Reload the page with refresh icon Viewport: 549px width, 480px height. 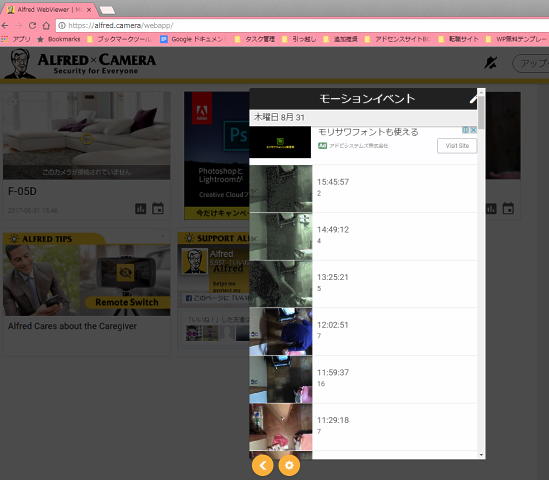point(32,26)
